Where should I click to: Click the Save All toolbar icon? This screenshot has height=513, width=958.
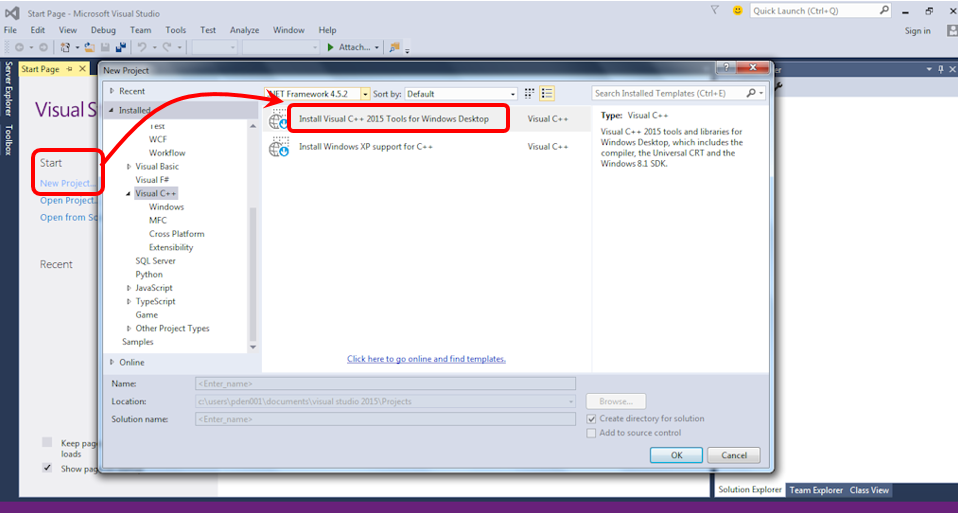[120, 47]
